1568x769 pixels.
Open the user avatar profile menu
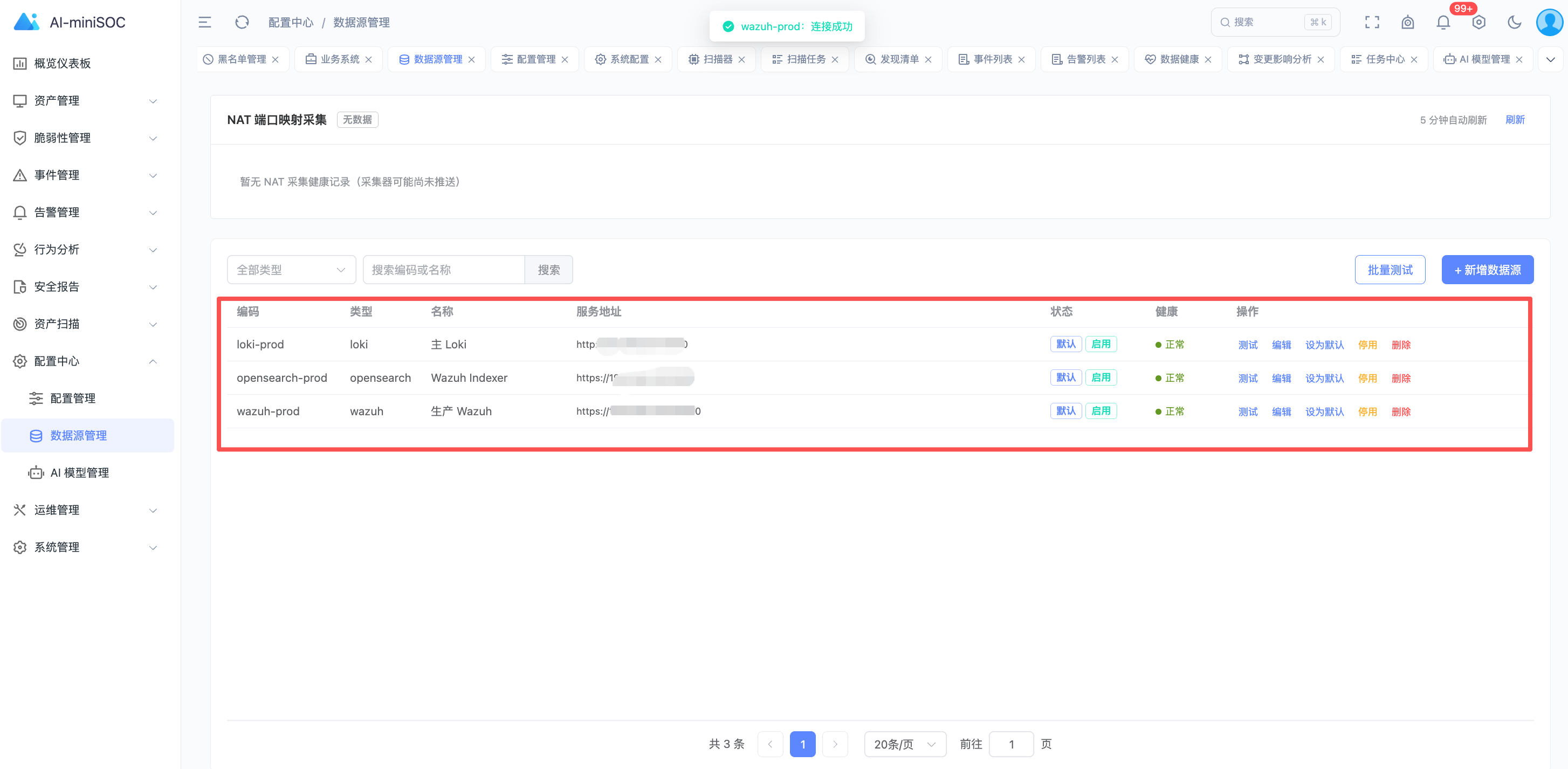(x=1549, y=23)
